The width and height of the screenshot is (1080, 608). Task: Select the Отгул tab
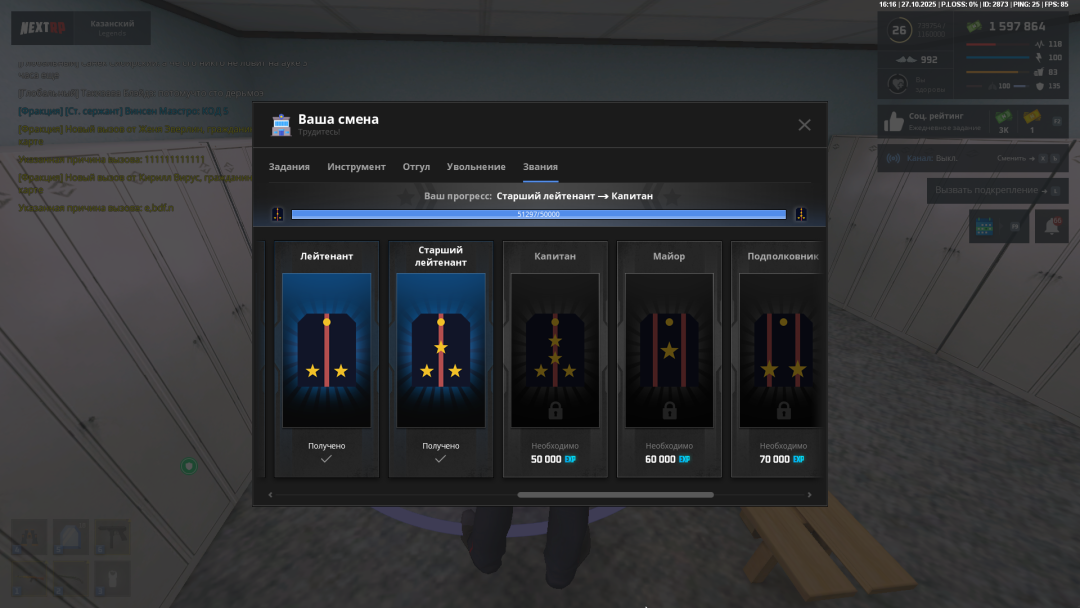coord(416,167)
